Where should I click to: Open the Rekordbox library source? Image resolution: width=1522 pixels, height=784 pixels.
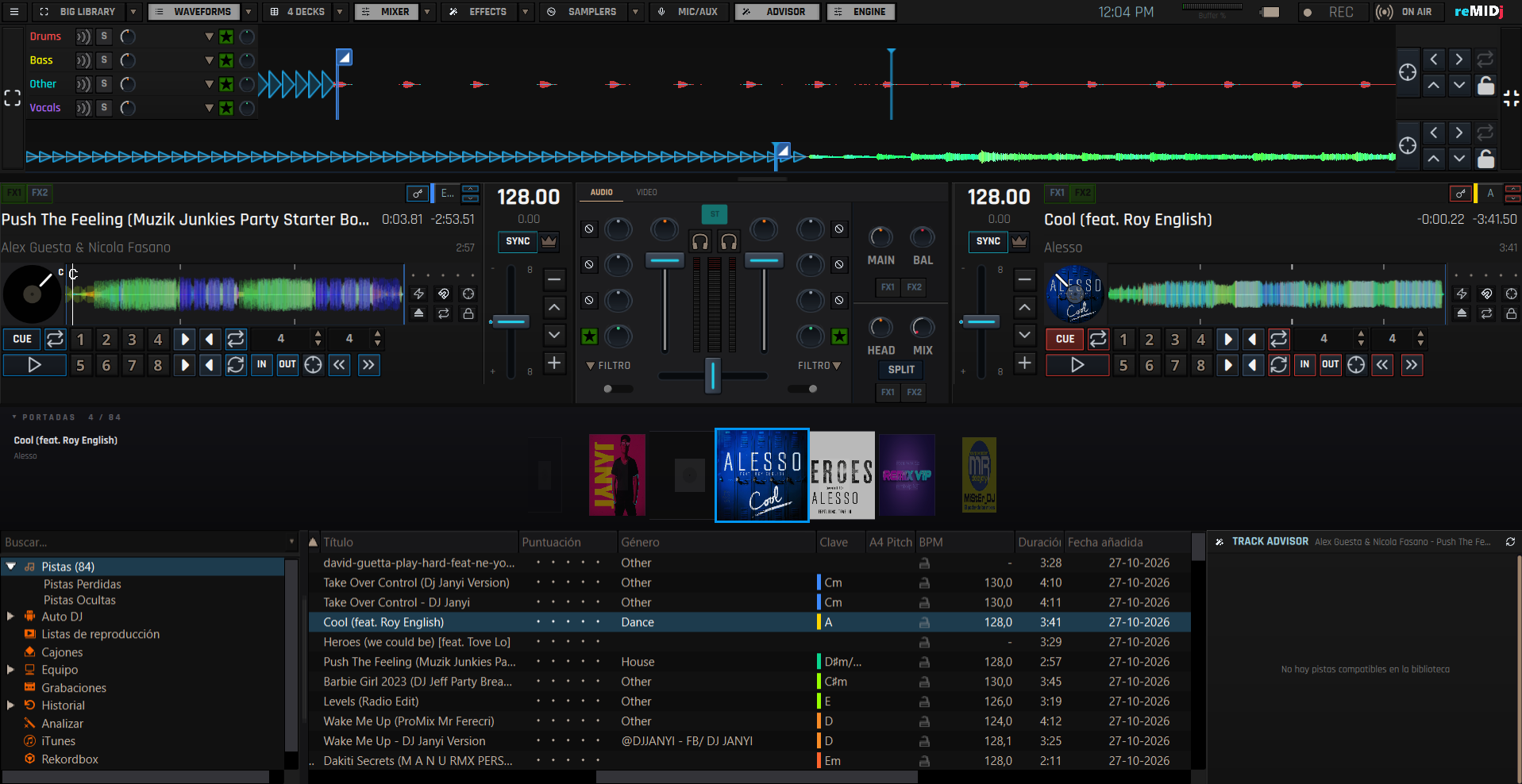(x=70, y=759)
